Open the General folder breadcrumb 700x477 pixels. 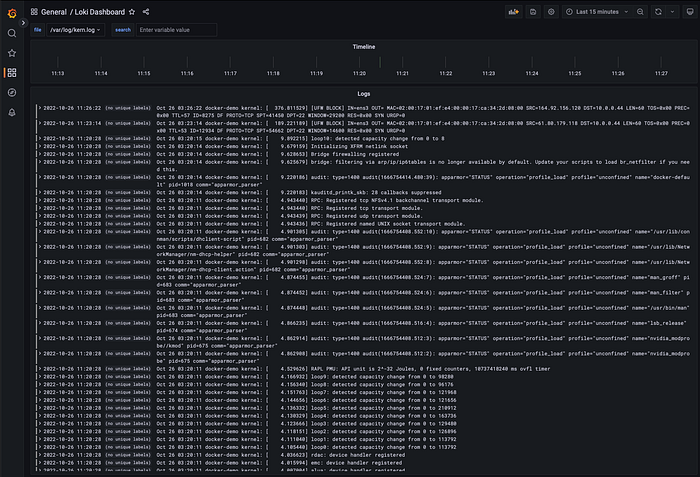click(54, 12)
